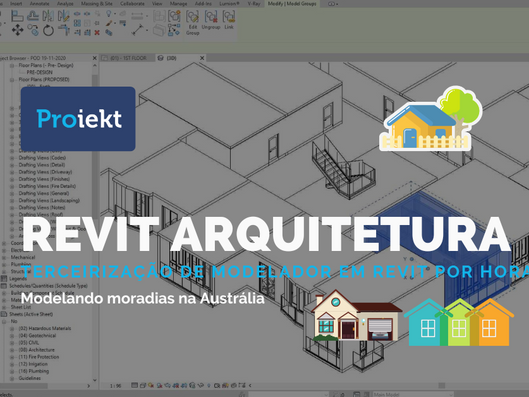Screen dimensions: 529x397
Task: Click Project Browser scroll down arrow
Action: pyautogui.click(x=95, y=380)
